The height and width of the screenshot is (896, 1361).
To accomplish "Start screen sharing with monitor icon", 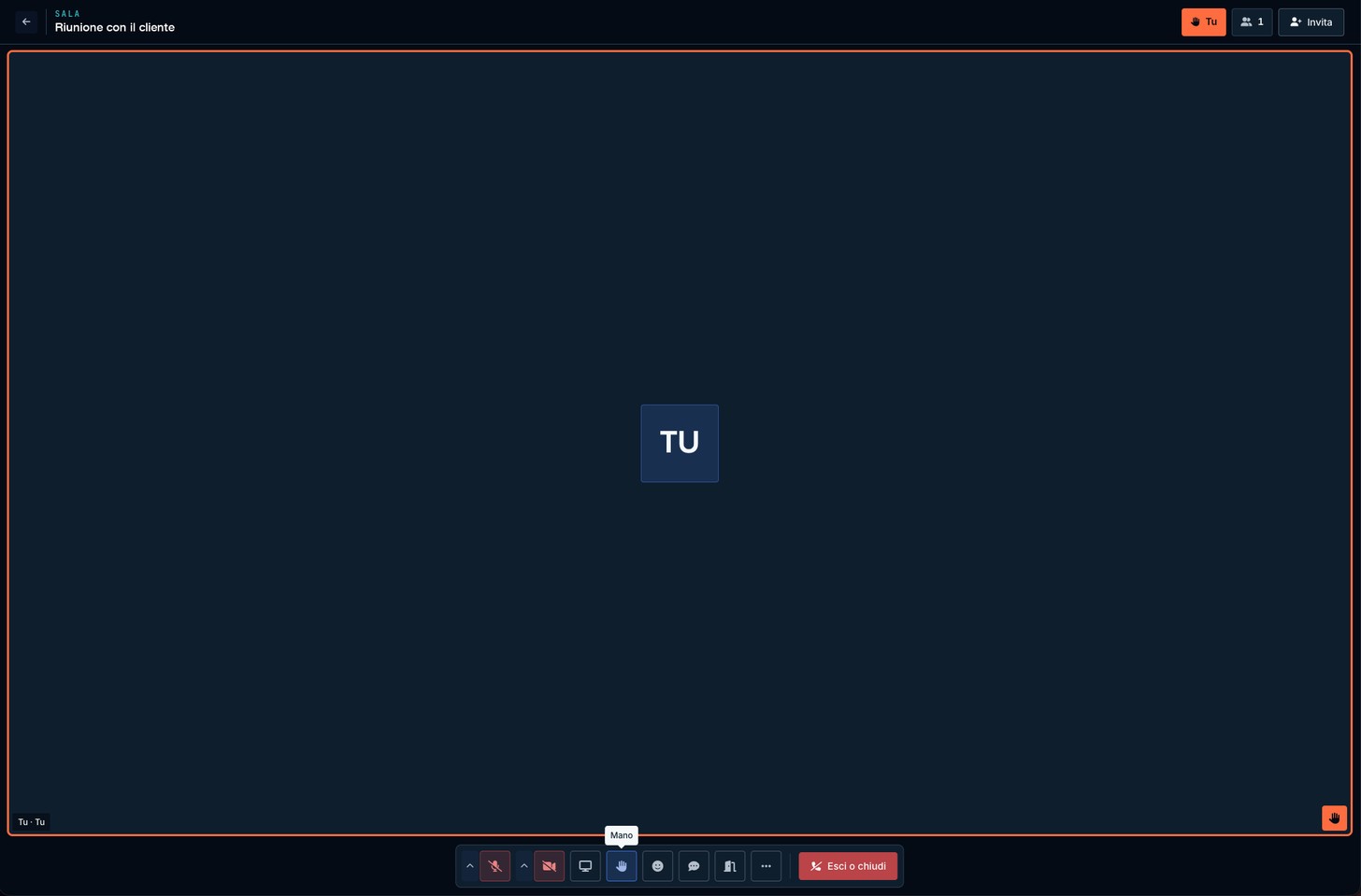I will click(x=585, y=866).
